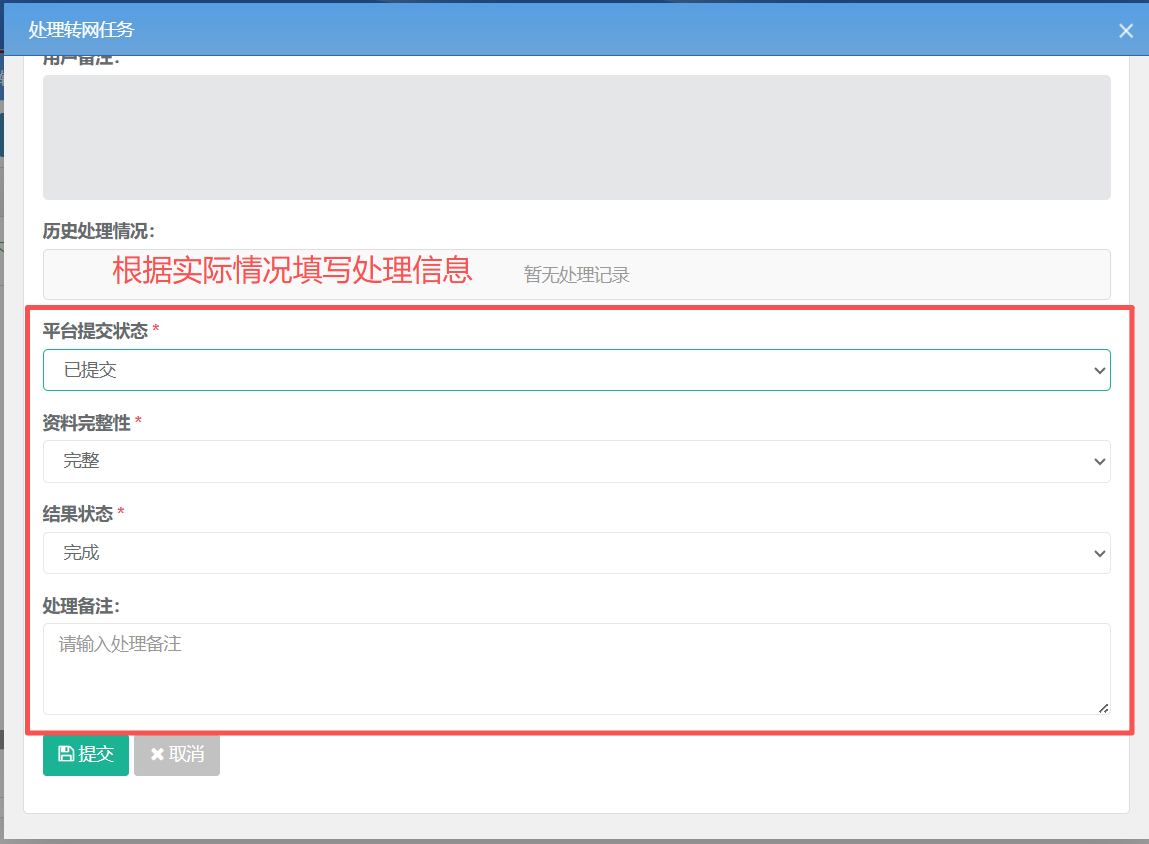1149x844 pixels.
Task: Focus the 处理备注 text area
Action: (576, 668)
